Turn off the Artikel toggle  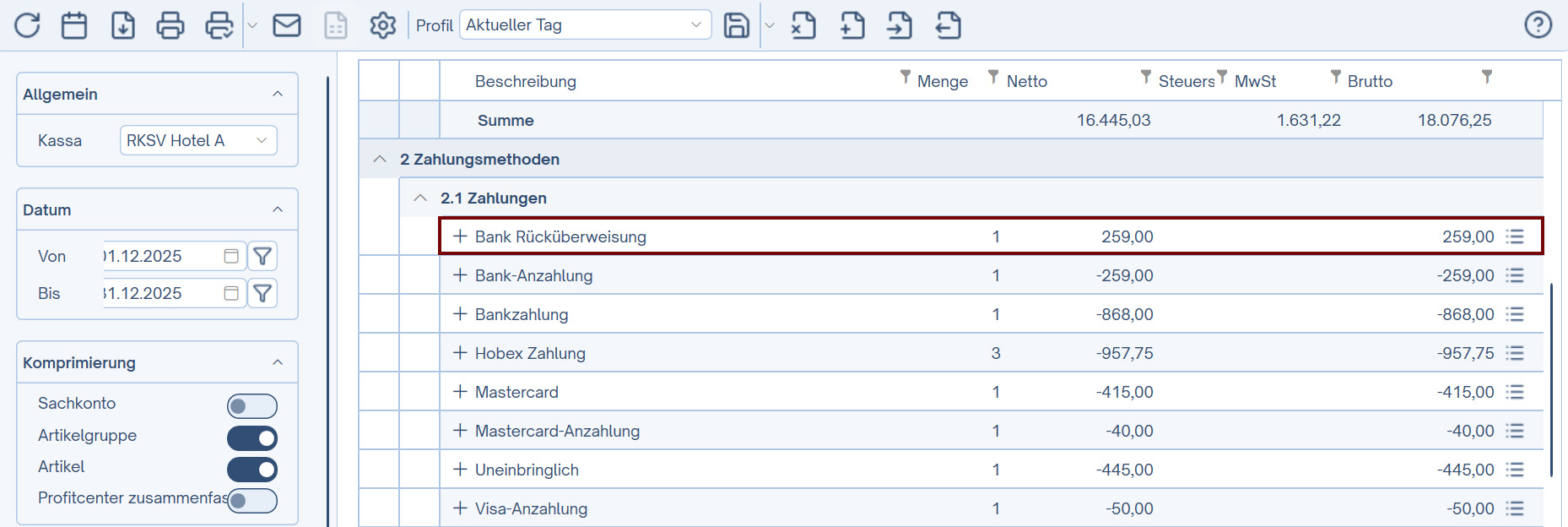(x=251, y=470)
